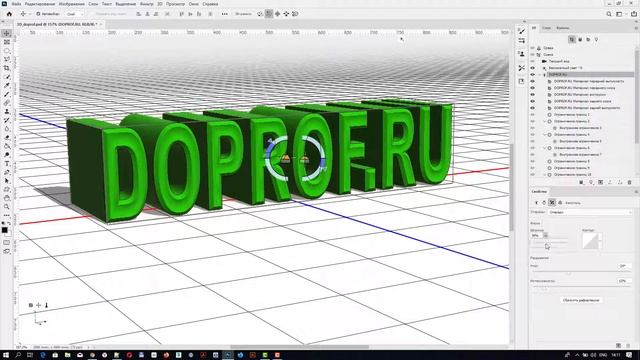Open the brush settings panel in the collapsed dock
This screenshot has width=640, height=360.
522,31
